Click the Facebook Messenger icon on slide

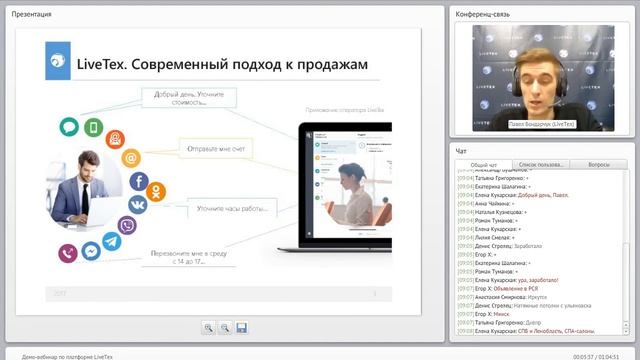(91, 251)
